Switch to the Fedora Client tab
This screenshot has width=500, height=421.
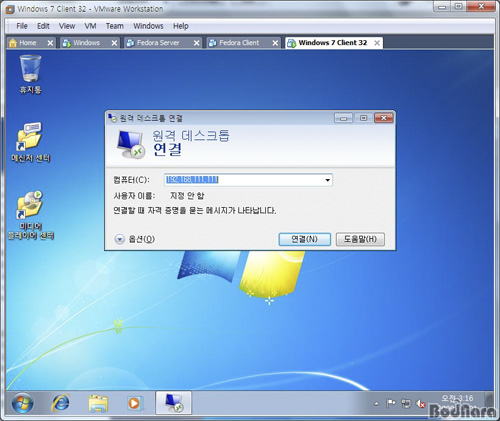point(239,43)
